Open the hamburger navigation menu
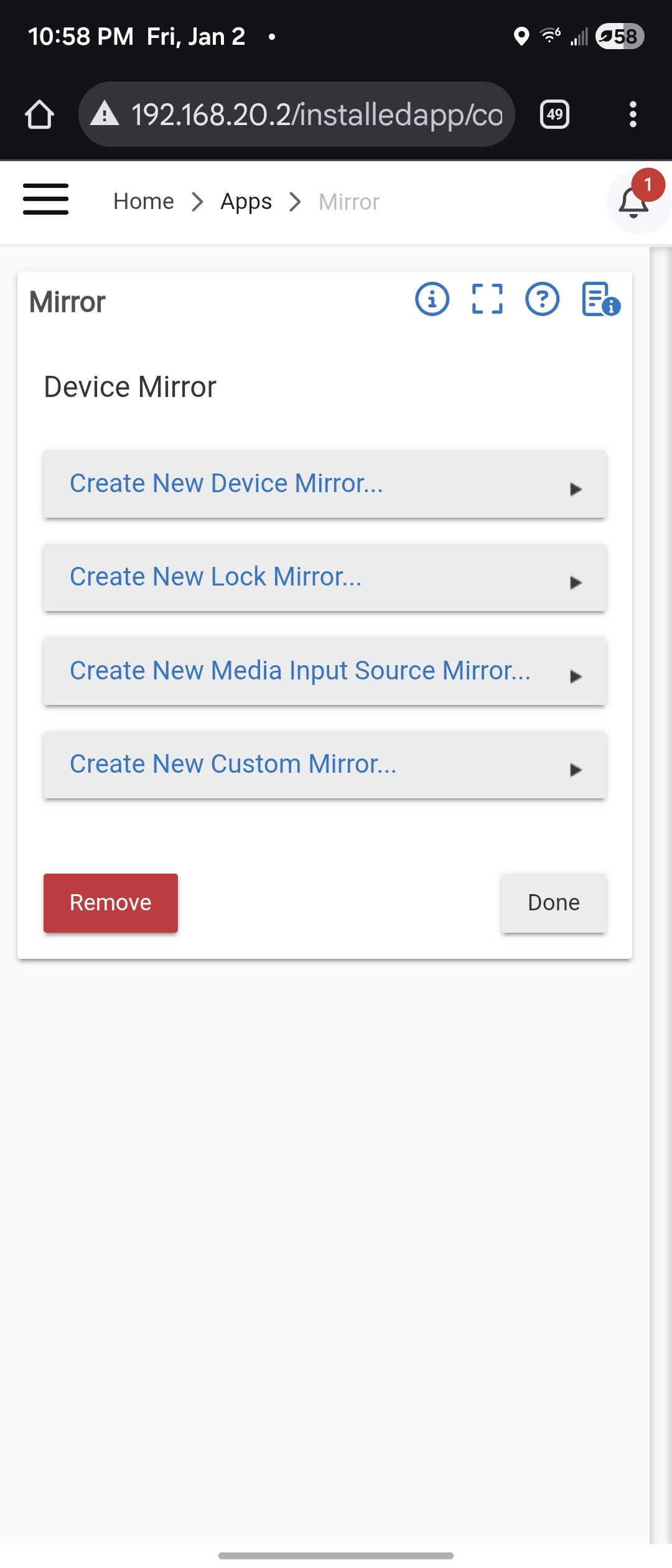 click(x=45, y=200)
